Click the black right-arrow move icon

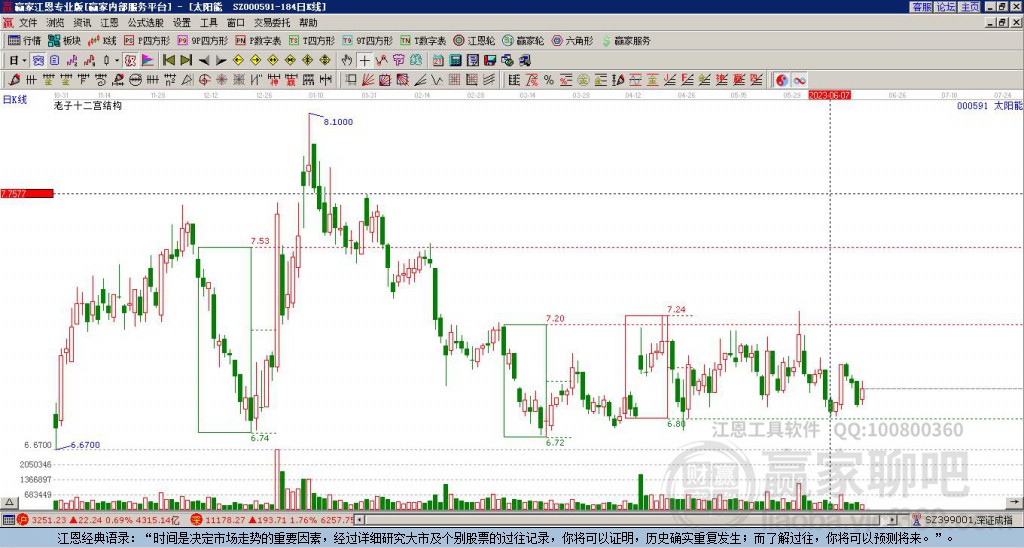click(221, 61)
